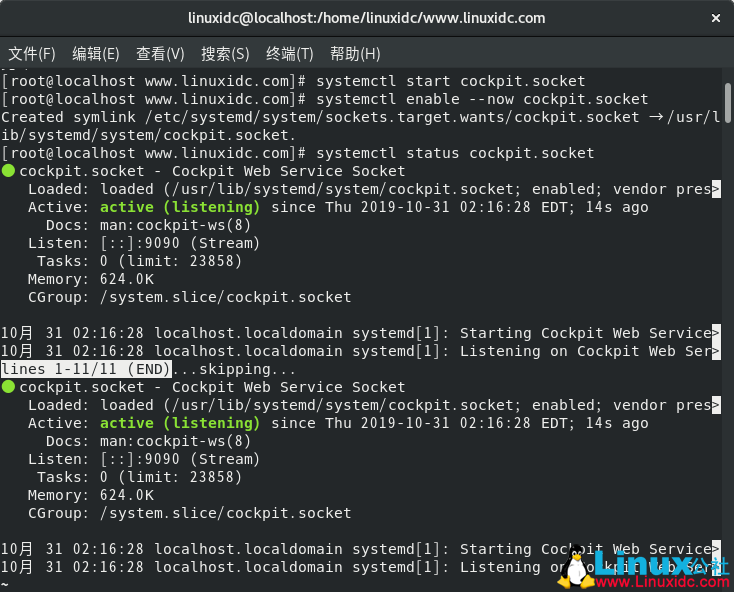This screenshot has height=592, width=734.
Task: Click the 'lines 1-11/11 (END)' pager status
Action: coord(86,369)
